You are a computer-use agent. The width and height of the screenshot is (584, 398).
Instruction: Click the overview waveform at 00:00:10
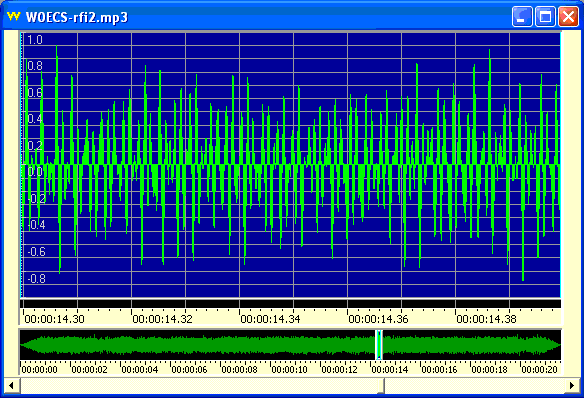pos(270,345)
